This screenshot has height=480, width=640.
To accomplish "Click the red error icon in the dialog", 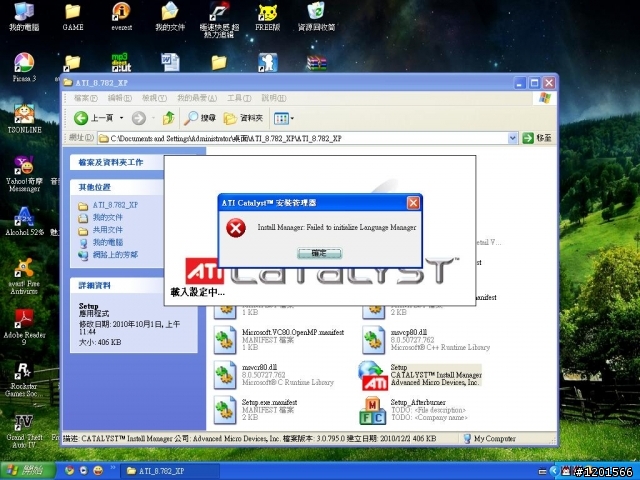I will point(236,228).
